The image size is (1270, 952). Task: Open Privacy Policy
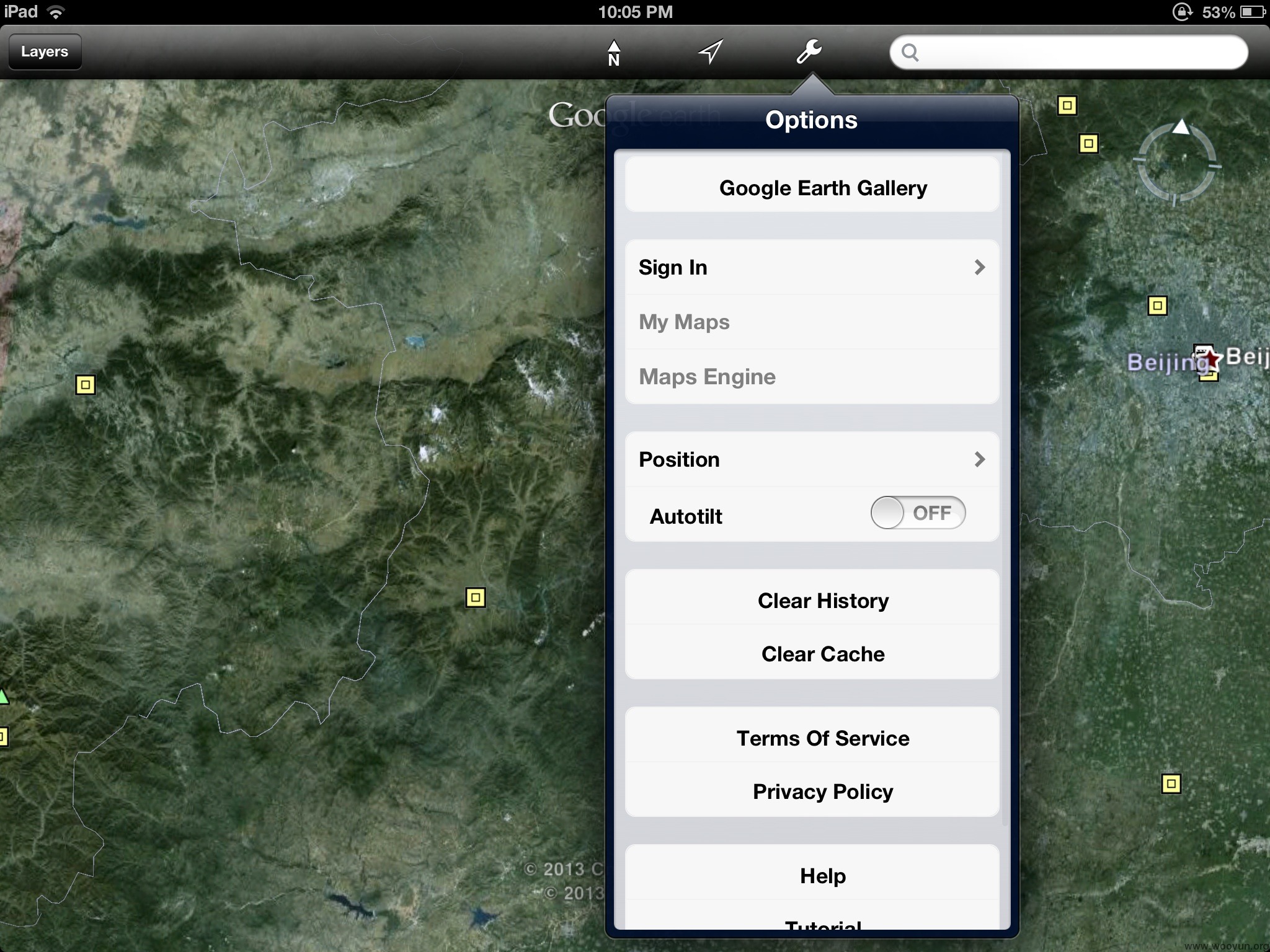pyautogui.click(x=812, y=790)
